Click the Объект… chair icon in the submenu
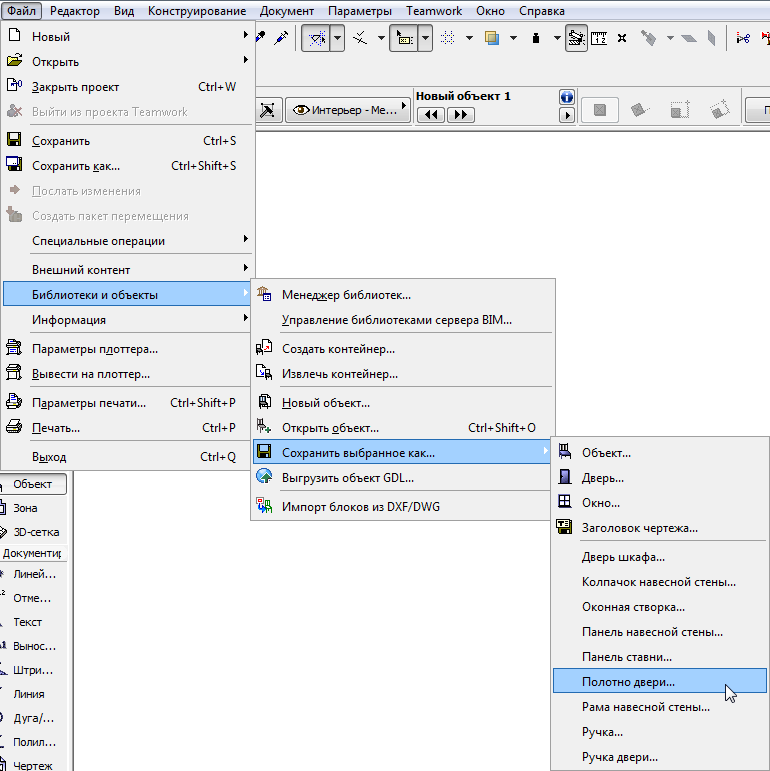The width and height of the screenshot is (770, 771). click(564, 451)
